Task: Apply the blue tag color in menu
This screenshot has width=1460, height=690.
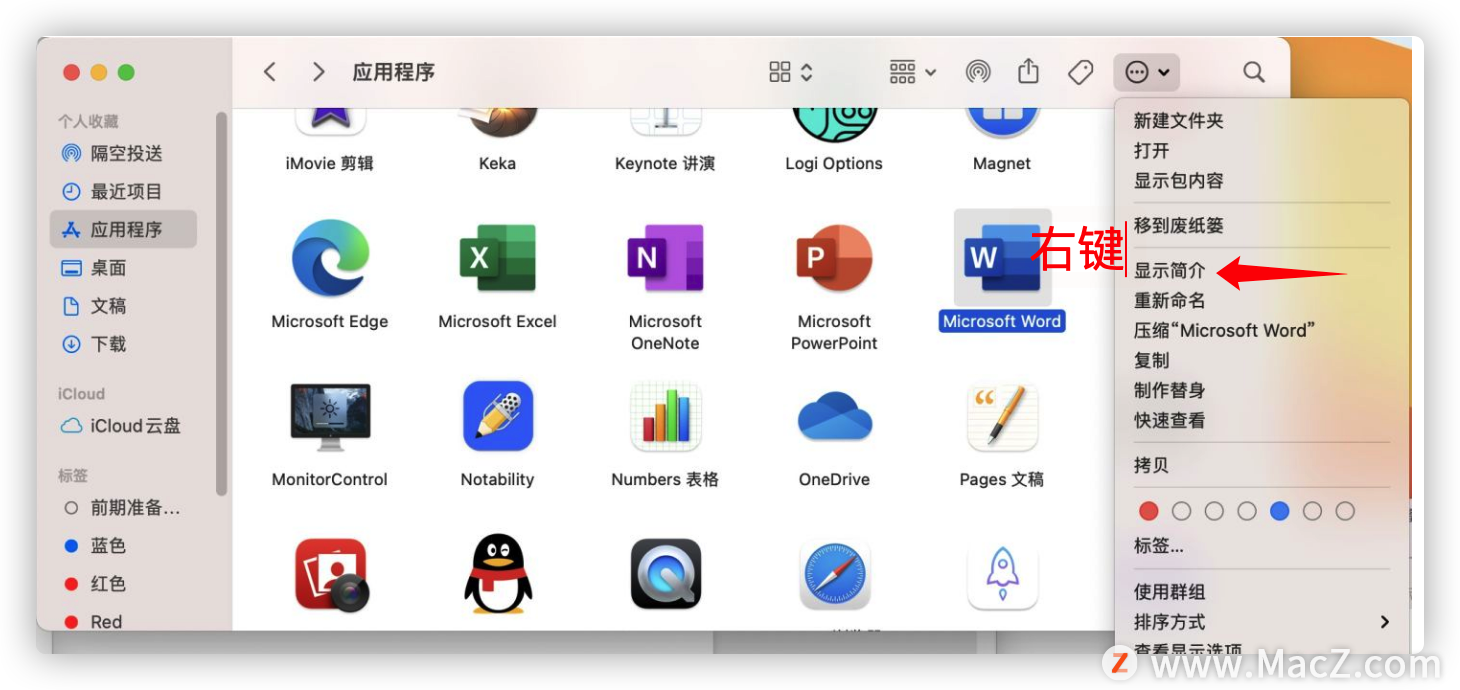Action: [1280, 511]
